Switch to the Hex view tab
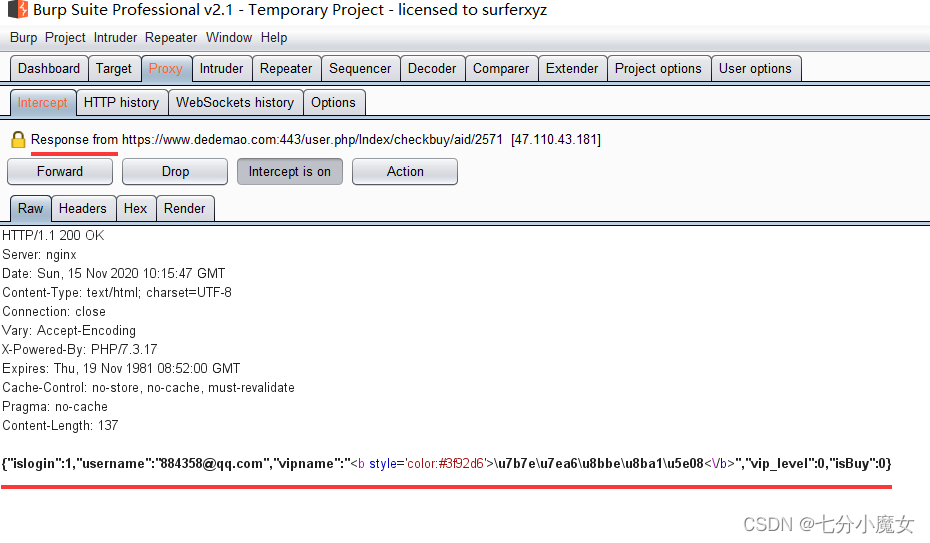 (x=136, y=209)
